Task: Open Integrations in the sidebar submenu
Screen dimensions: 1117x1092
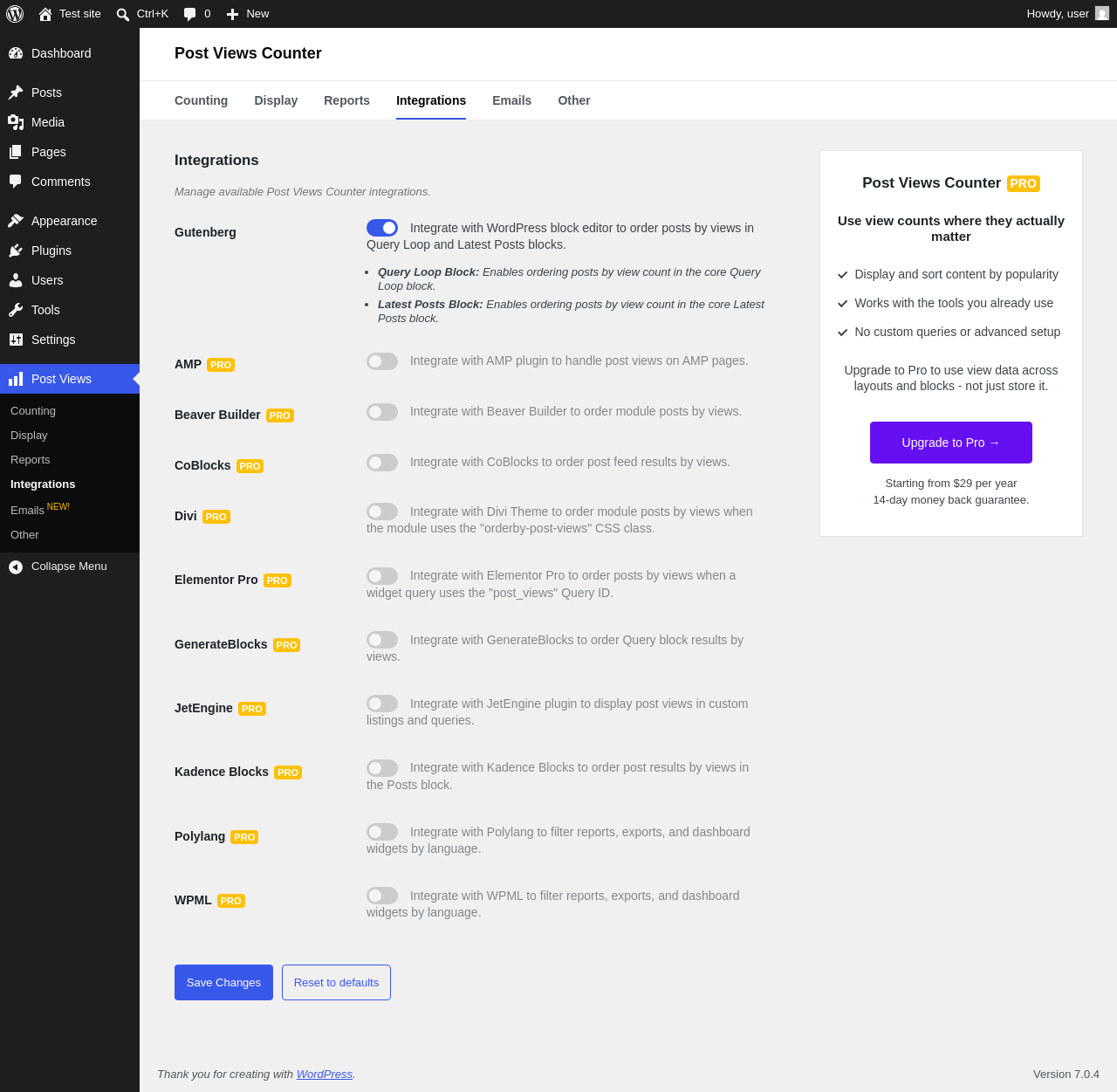Action: [x=70, y=484]
